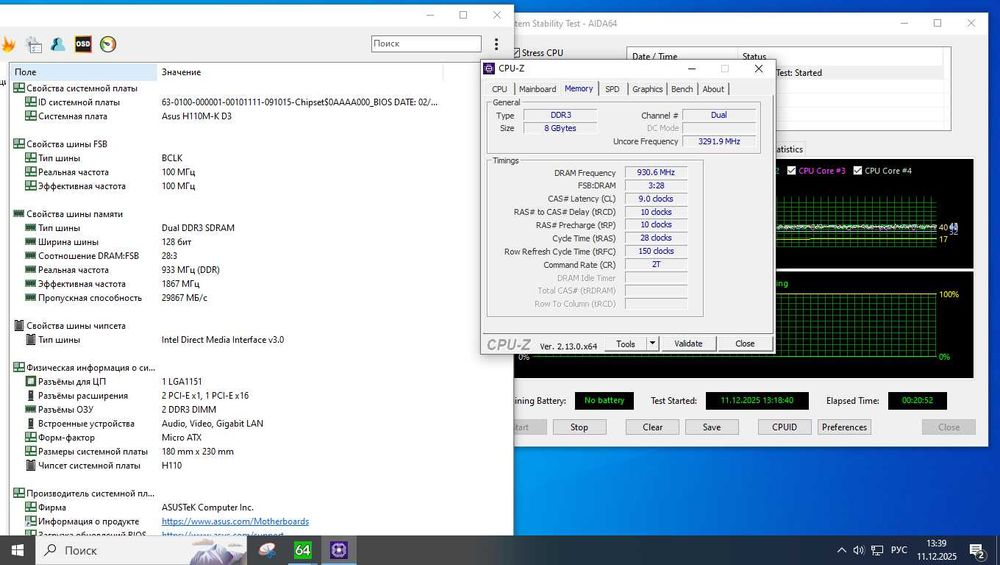Viewport: 1000px width, 565px height.
Task: Click the taskbar clock showing 13:39
Action: point(936,550)
